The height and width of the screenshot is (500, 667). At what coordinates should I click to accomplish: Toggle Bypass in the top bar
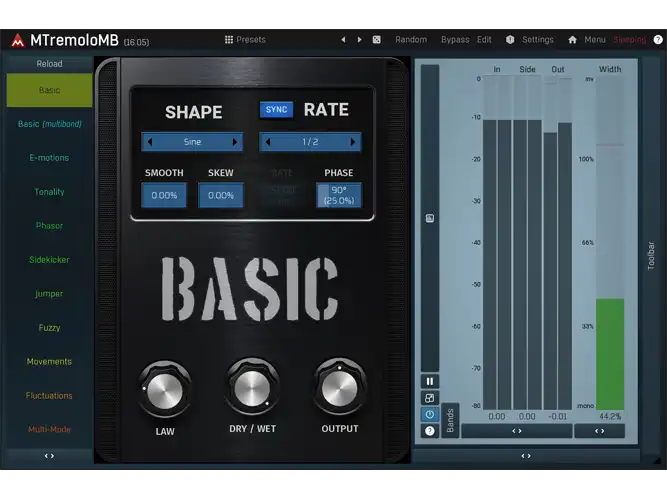point(455,40)
